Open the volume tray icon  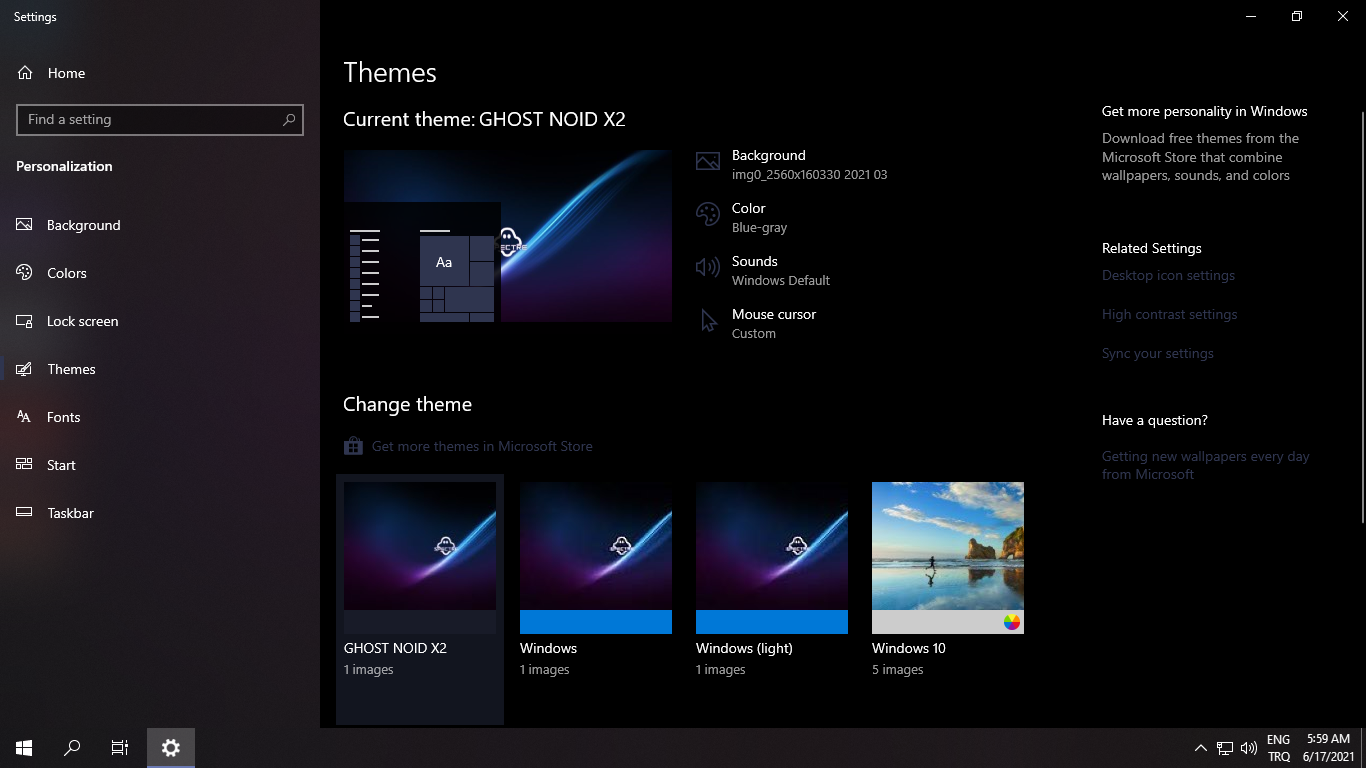(x=1249, y=748)
